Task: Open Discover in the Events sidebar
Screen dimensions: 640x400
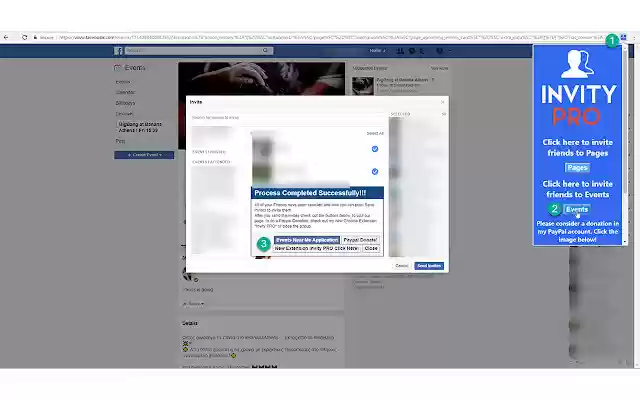Action: [124, 114]
